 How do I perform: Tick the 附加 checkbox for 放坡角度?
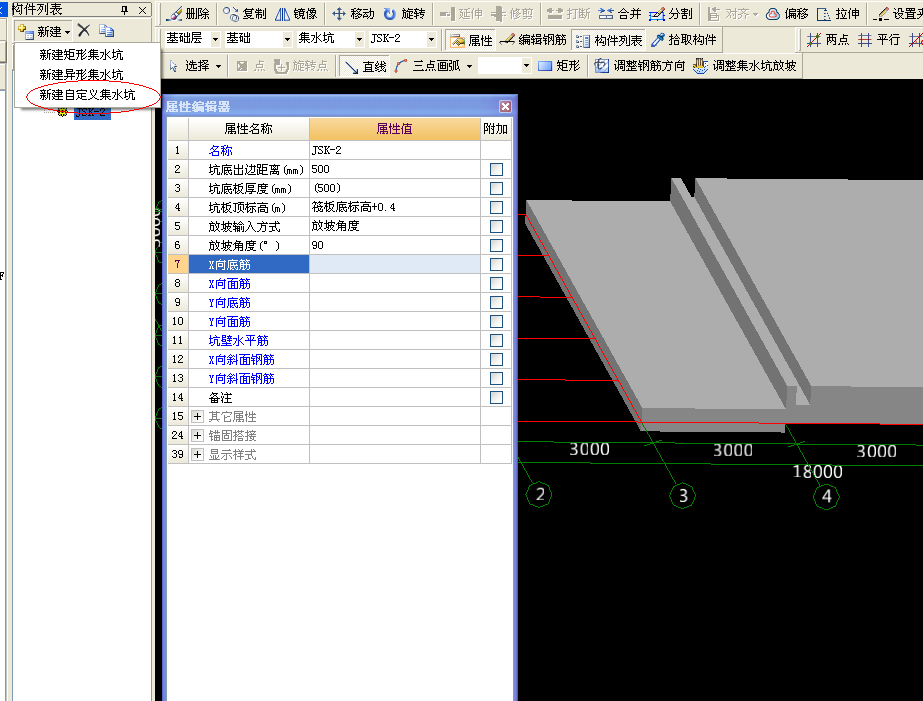pyautogui.click(x=496, y=245)
